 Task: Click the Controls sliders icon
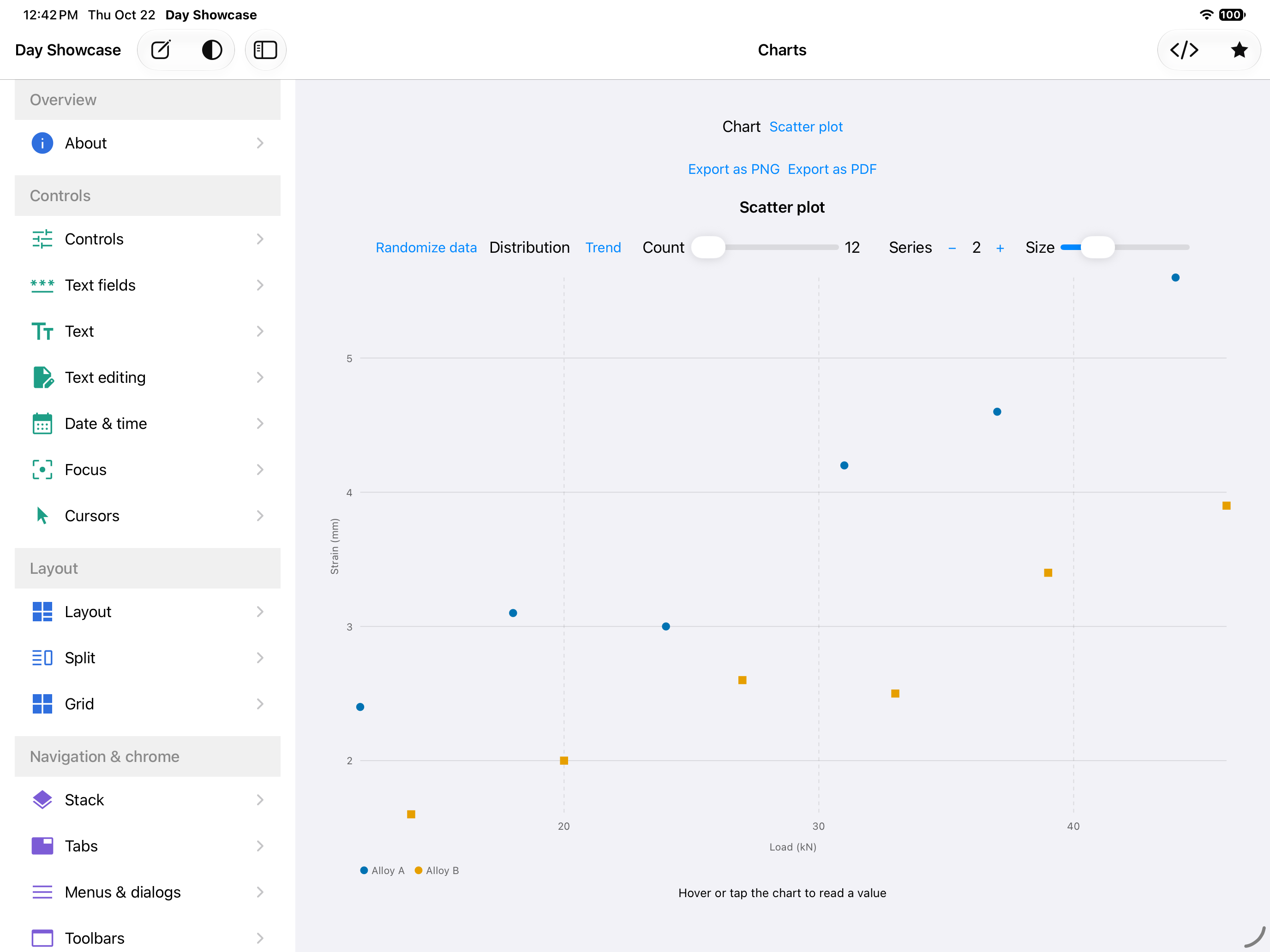42,239
